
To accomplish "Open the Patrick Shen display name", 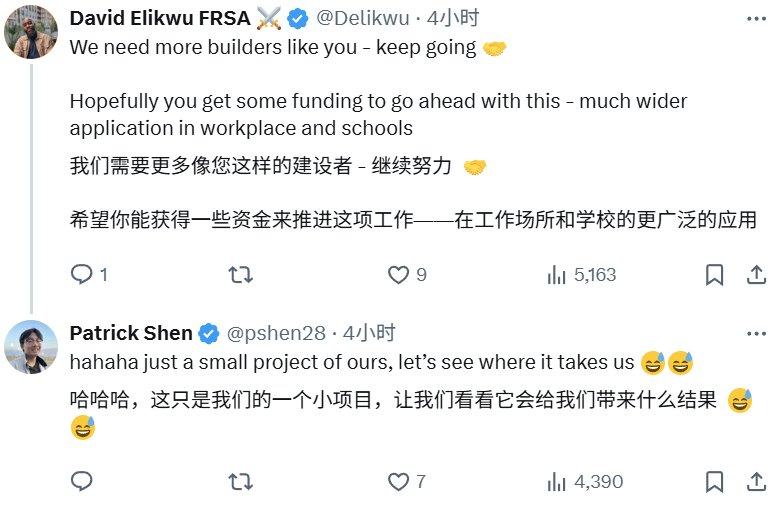I will 131,333.
